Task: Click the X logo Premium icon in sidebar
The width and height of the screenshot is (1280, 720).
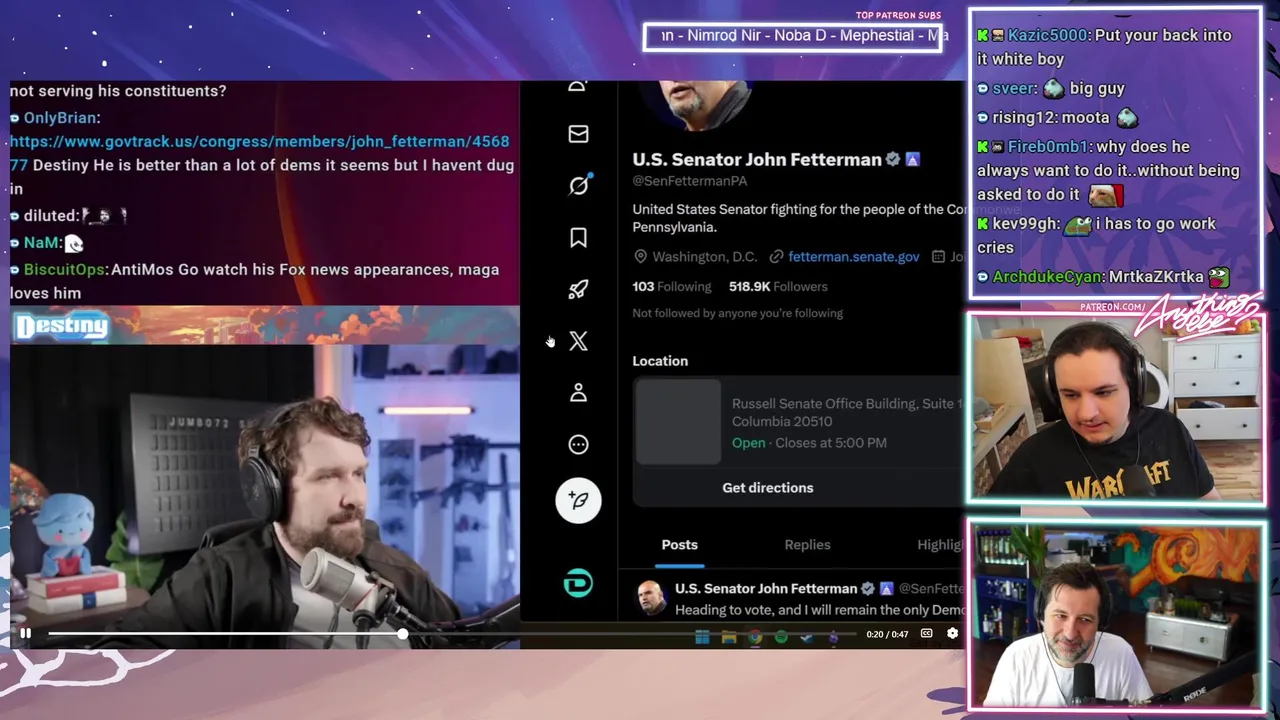Action: pos(578,342)
